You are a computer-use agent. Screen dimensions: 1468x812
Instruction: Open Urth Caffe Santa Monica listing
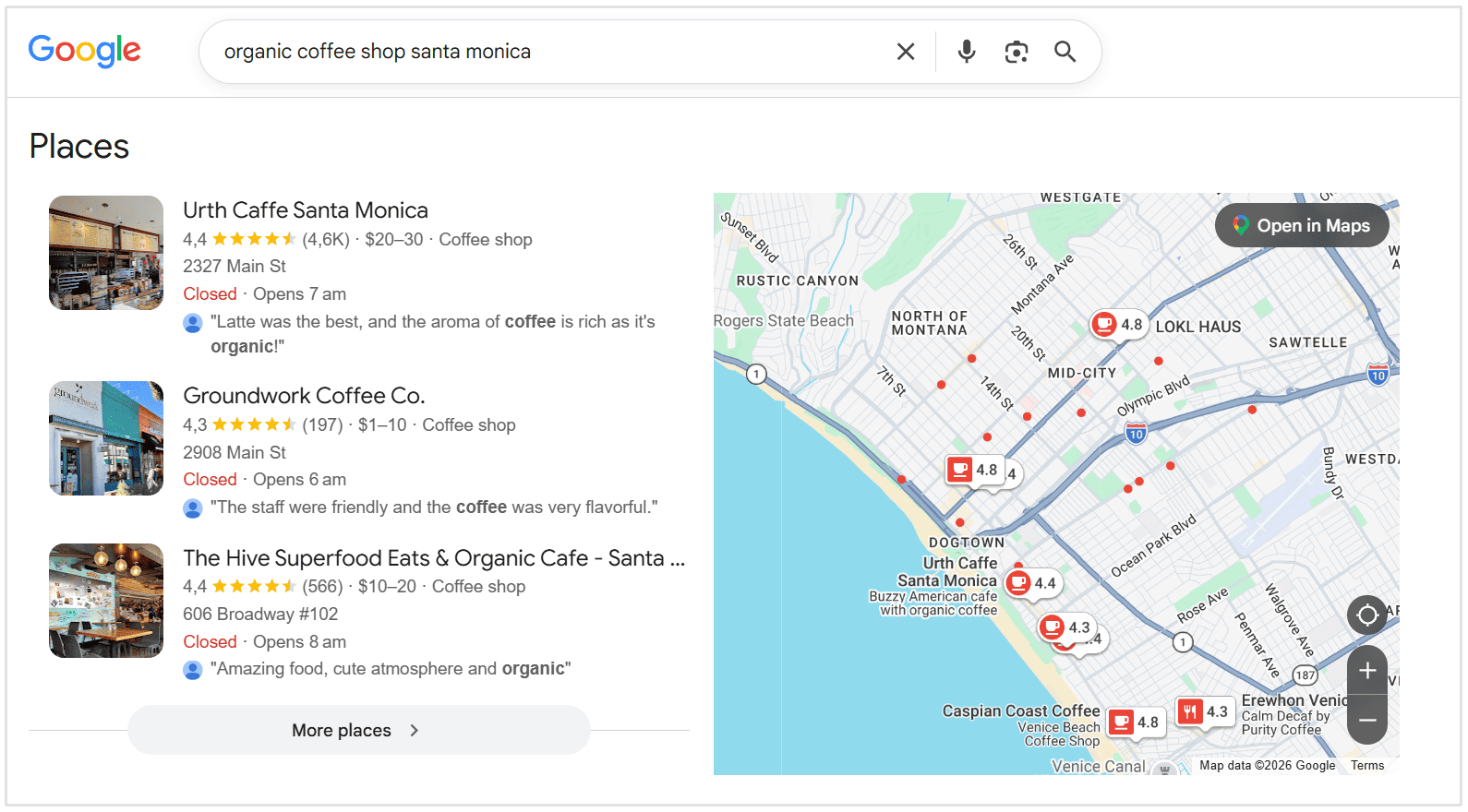click(x=306, y=210)
